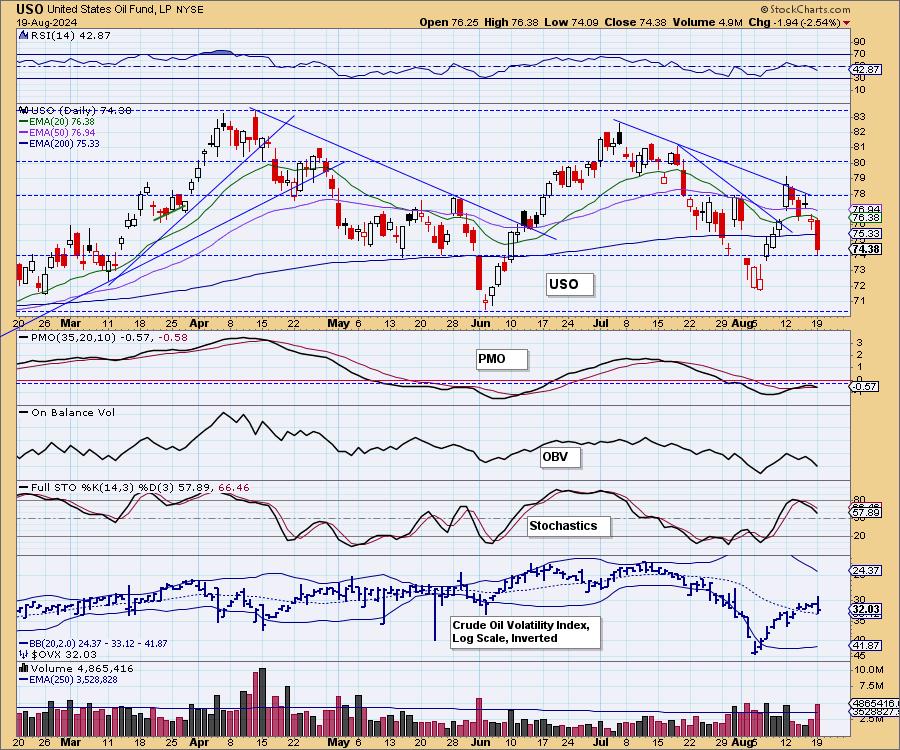The height and width of the screenshot is (750, 900).
Task: Click the 24.37 upper band axis tag
Action: [x=867, y=570]
